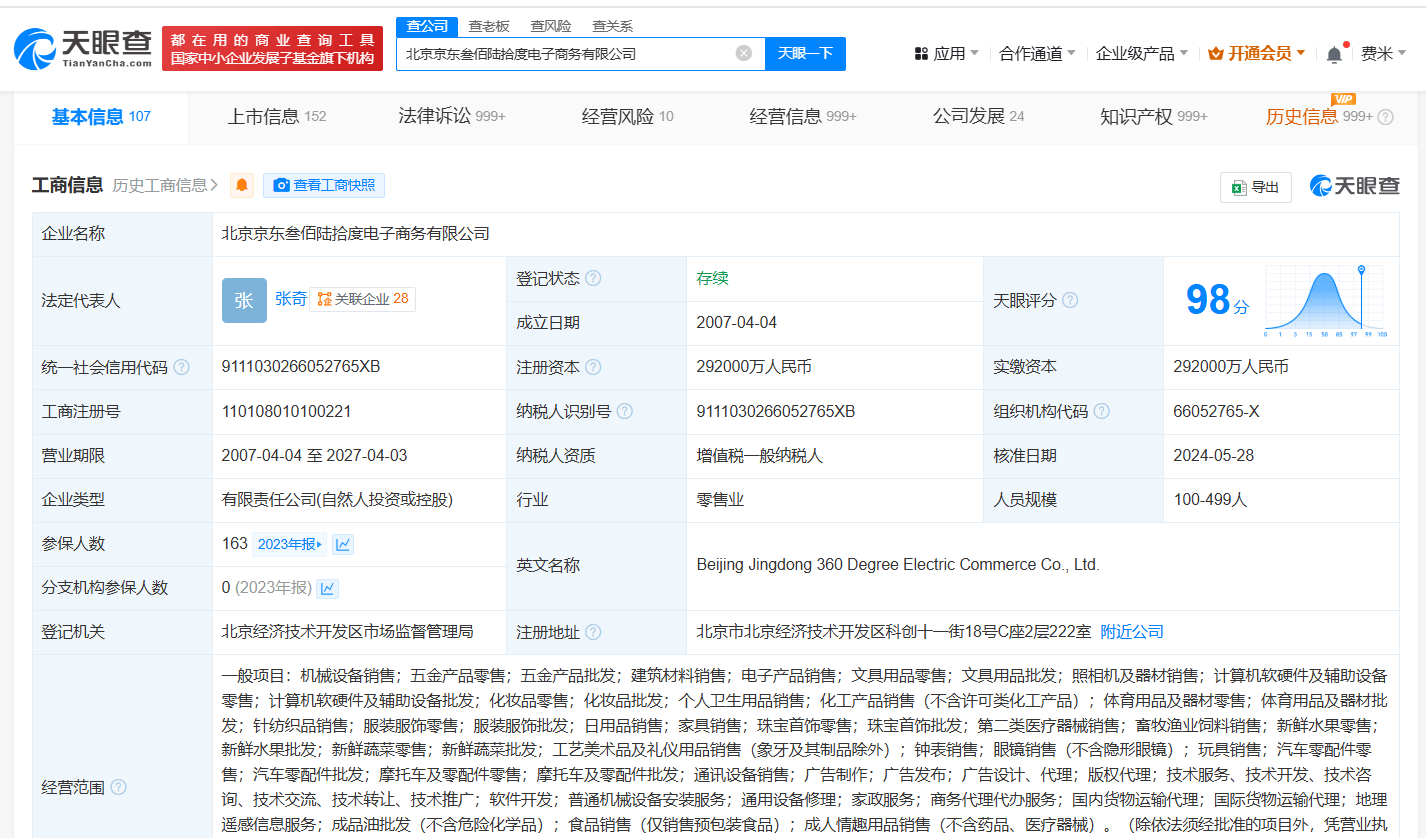The height and width of the screenshot is (838, 1426).
Task: Open the 开通会员 dropdown
Action: (1256, 54)
